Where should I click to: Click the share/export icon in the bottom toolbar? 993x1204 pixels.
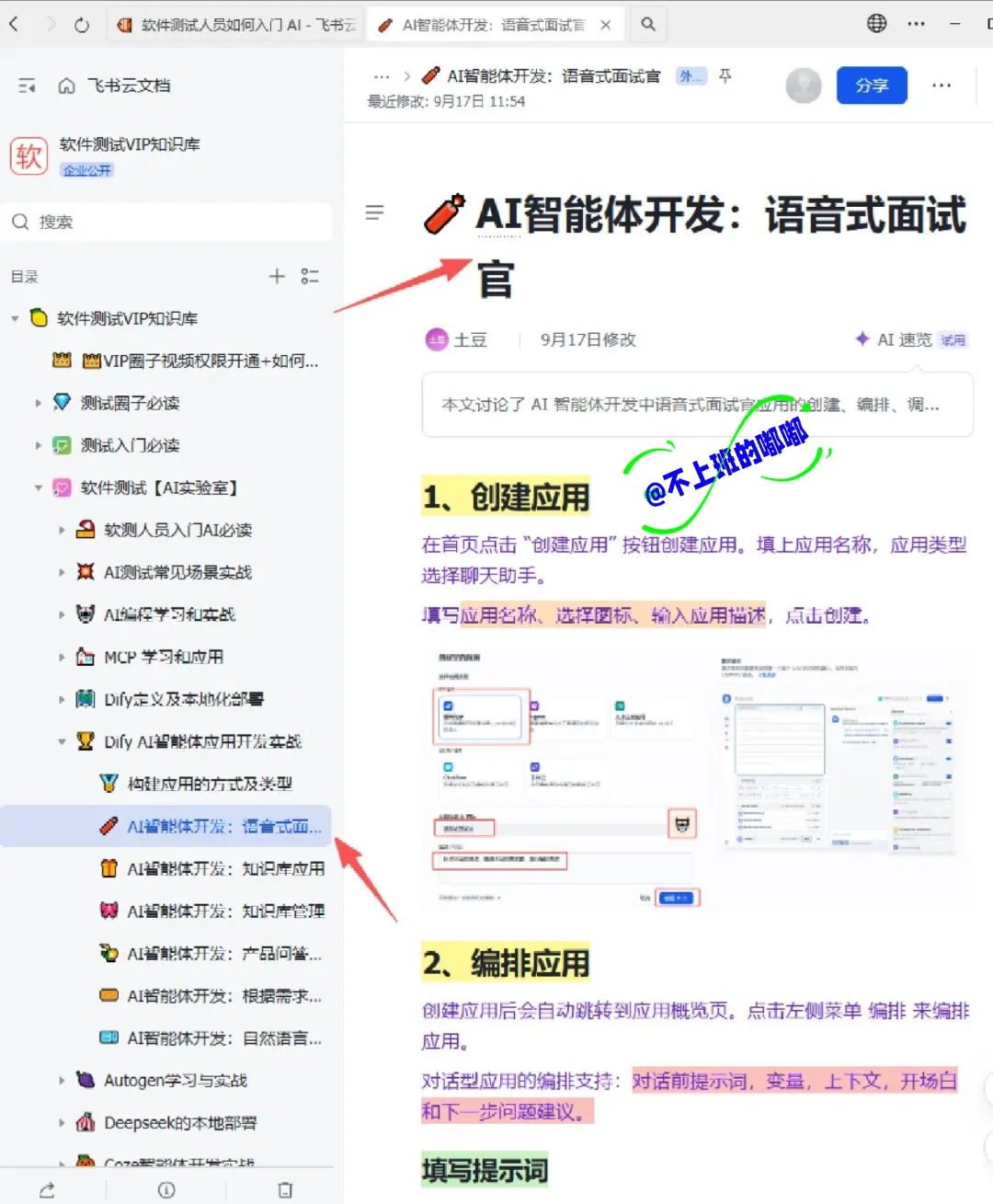pyautogui.click(x=47, y=1189)
